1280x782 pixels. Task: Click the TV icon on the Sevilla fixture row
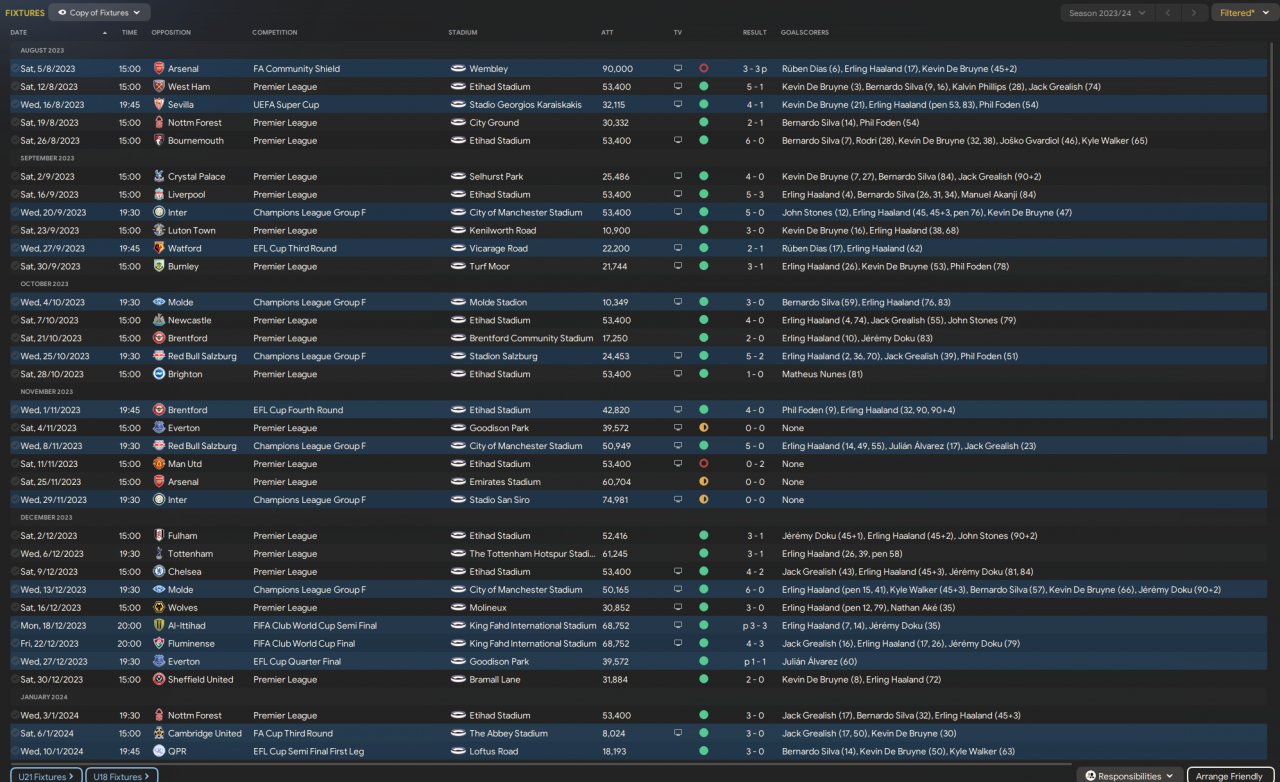[678, 105]
